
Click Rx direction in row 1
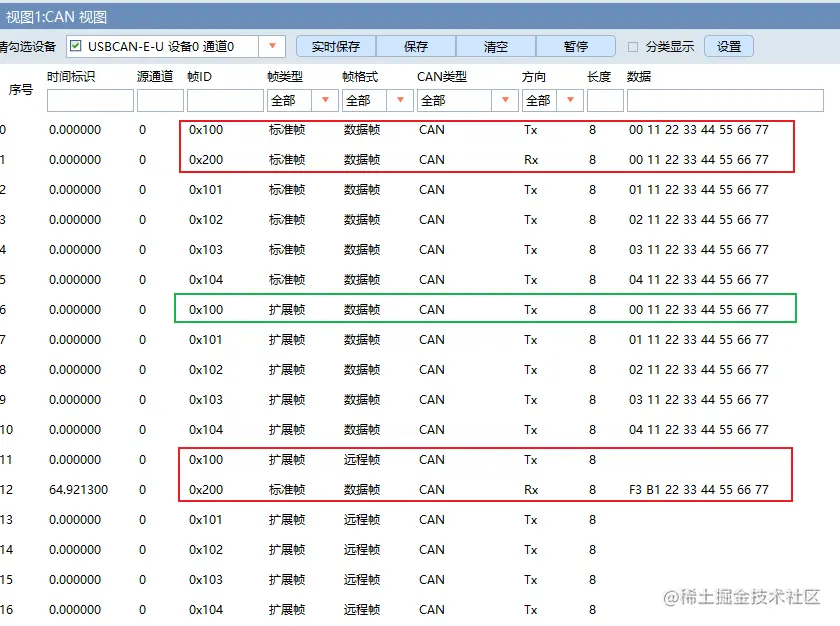tap(531, 160)
